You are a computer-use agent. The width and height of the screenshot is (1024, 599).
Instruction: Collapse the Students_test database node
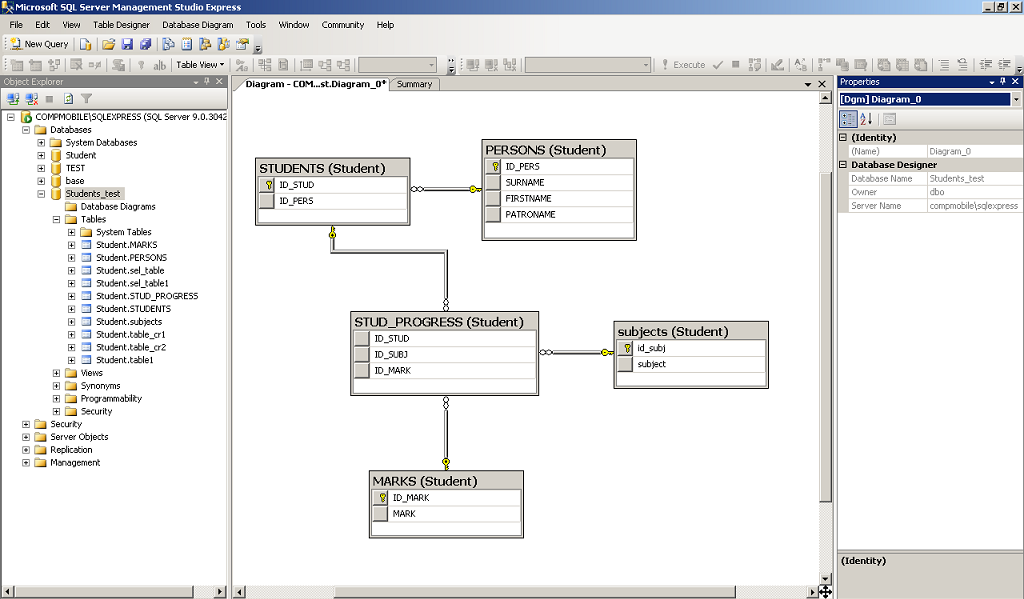pos(41,194)
